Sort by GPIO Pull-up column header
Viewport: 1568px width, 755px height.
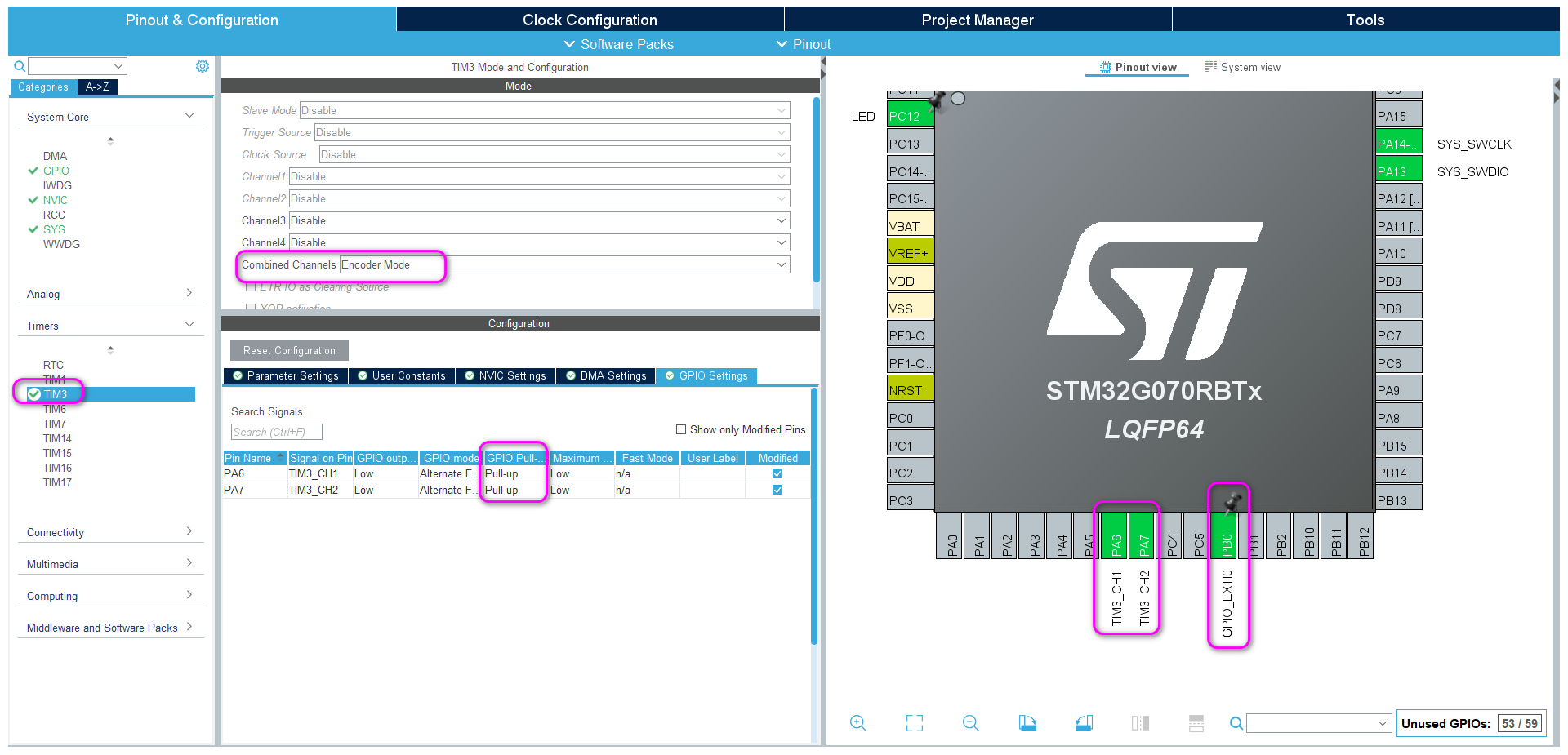tap(516, 458)
